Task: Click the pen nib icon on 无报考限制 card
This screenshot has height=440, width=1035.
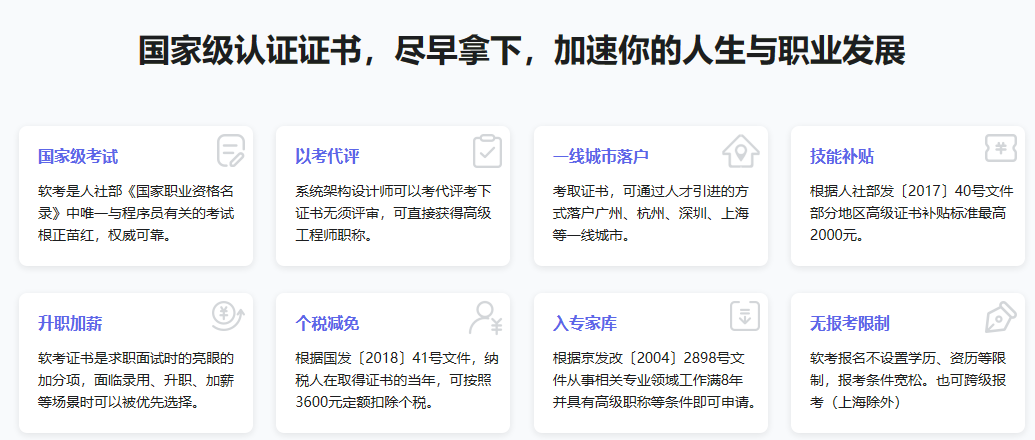Action: 1000,317
